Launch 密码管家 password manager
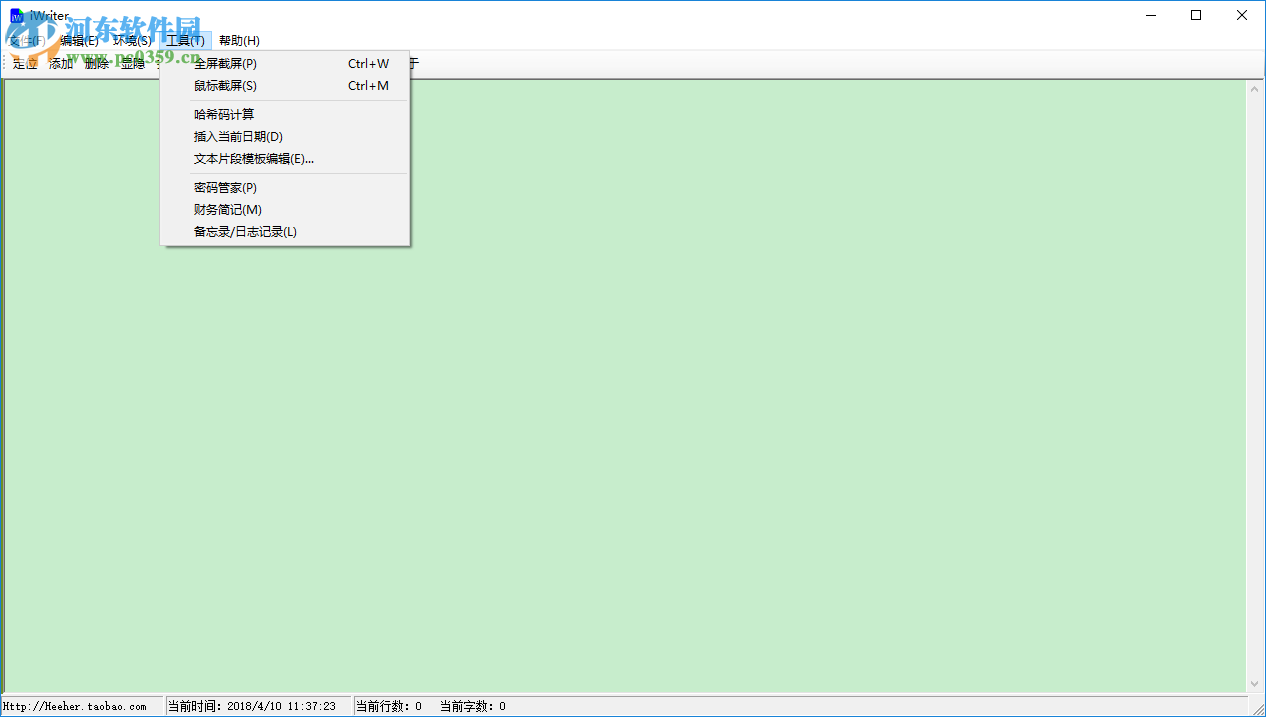1266x717 pixels. [224, 187]
